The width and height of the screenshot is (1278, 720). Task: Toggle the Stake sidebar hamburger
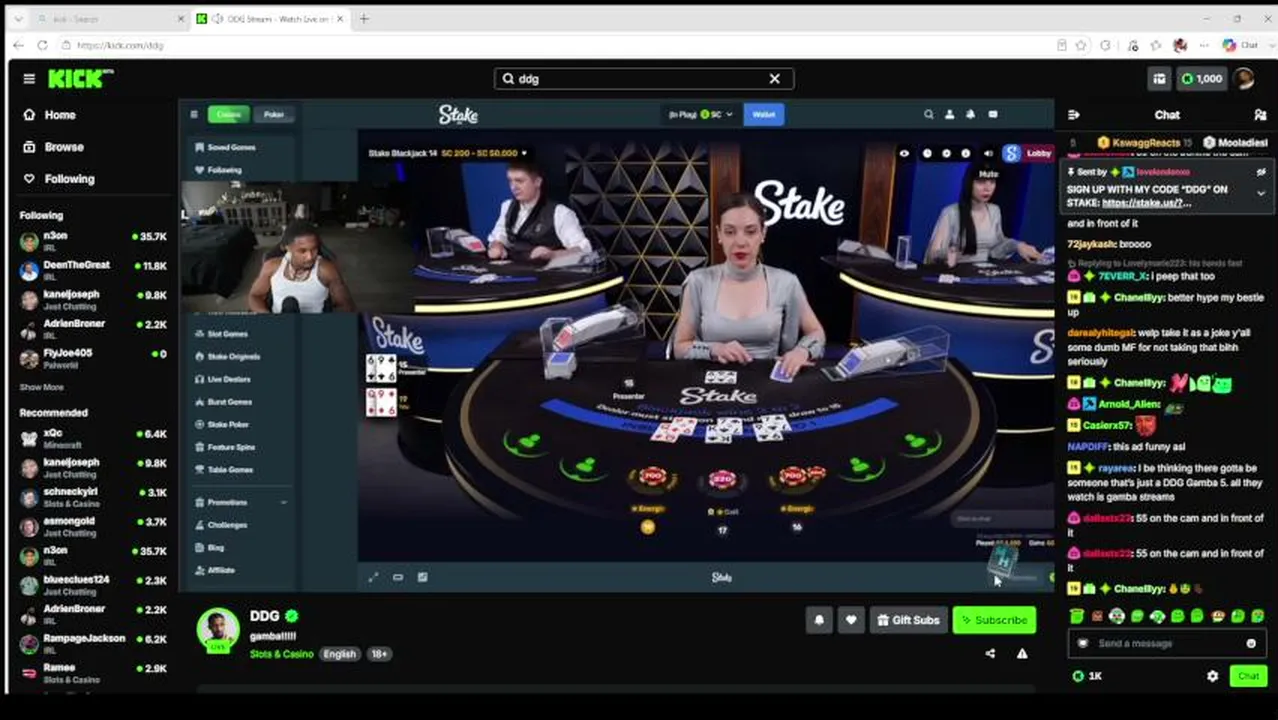194,114
